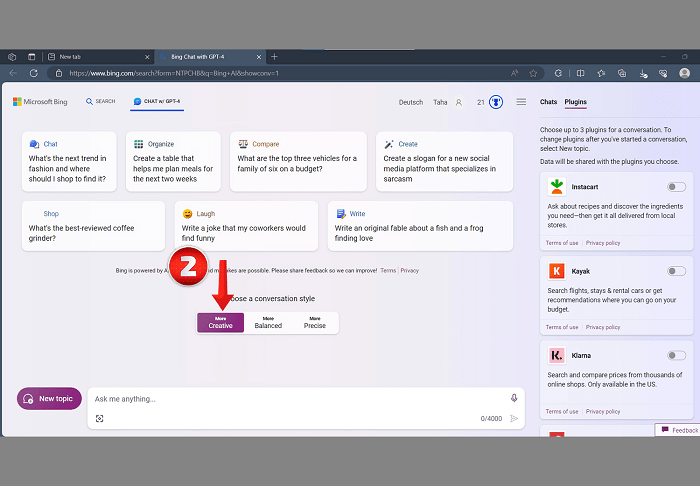Open collections icon in toolbar
The image size is (700, 486).
622,73
